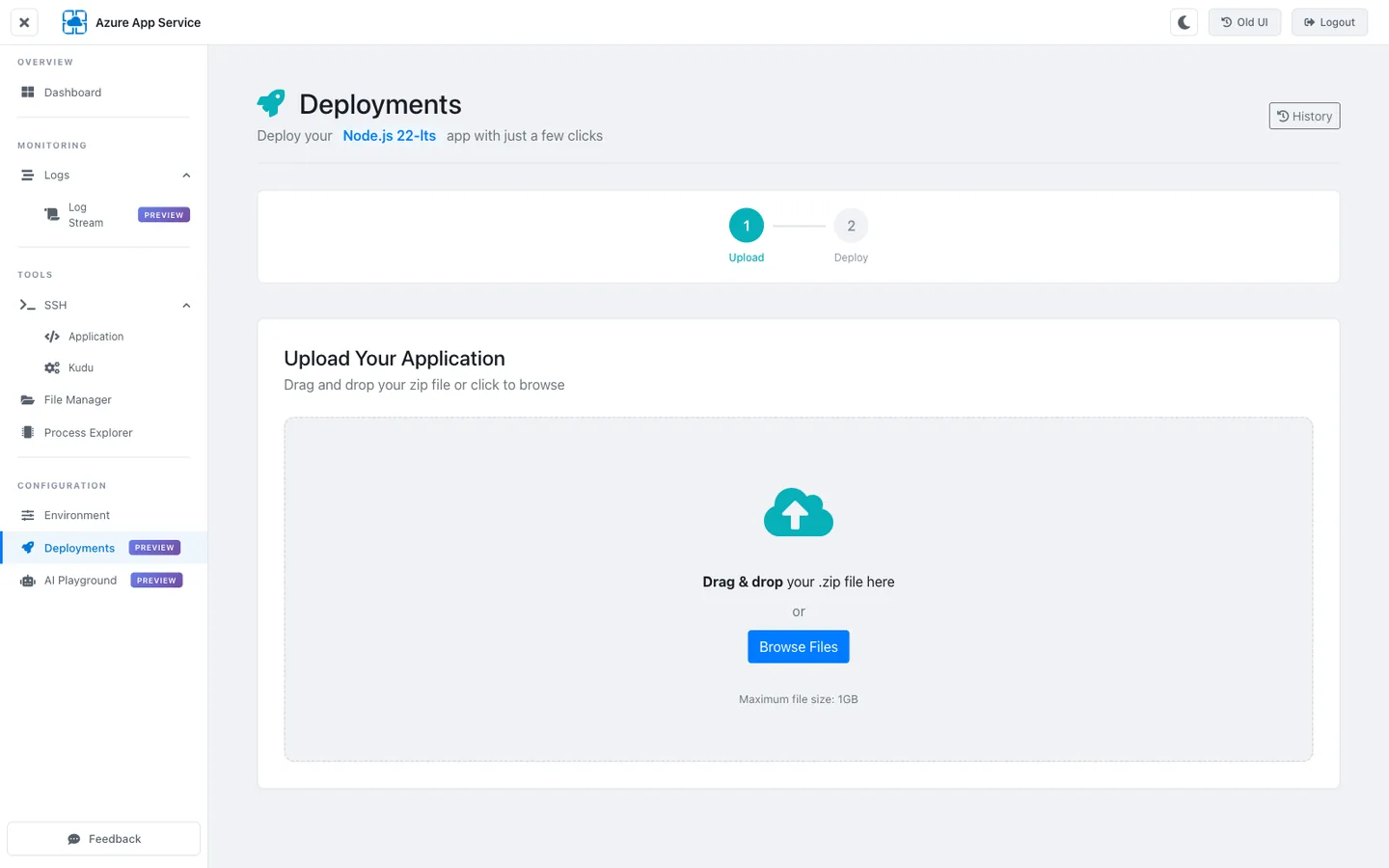Open the Feedback button
This screenshot has height=868, width=1389.
tap(103, 839)
